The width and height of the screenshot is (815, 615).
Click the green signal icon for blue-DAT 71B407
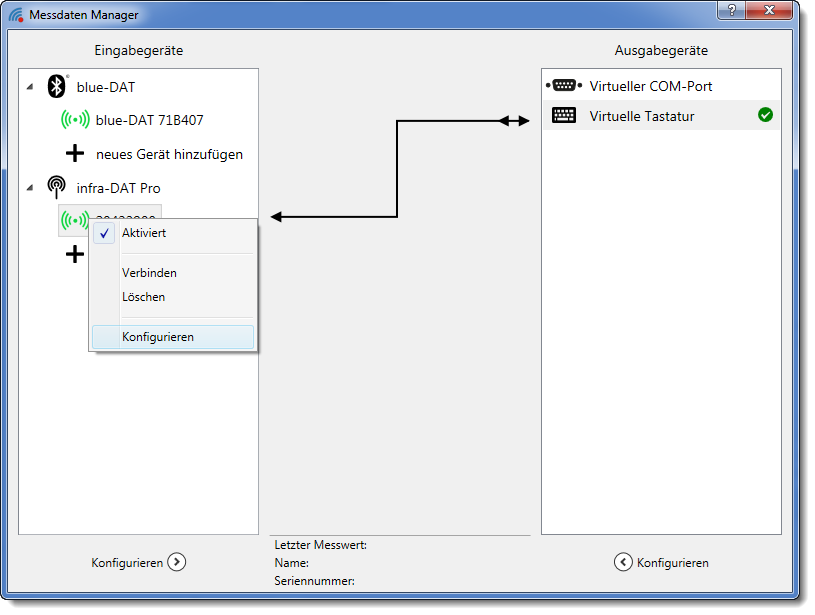(x=75, y=120)
